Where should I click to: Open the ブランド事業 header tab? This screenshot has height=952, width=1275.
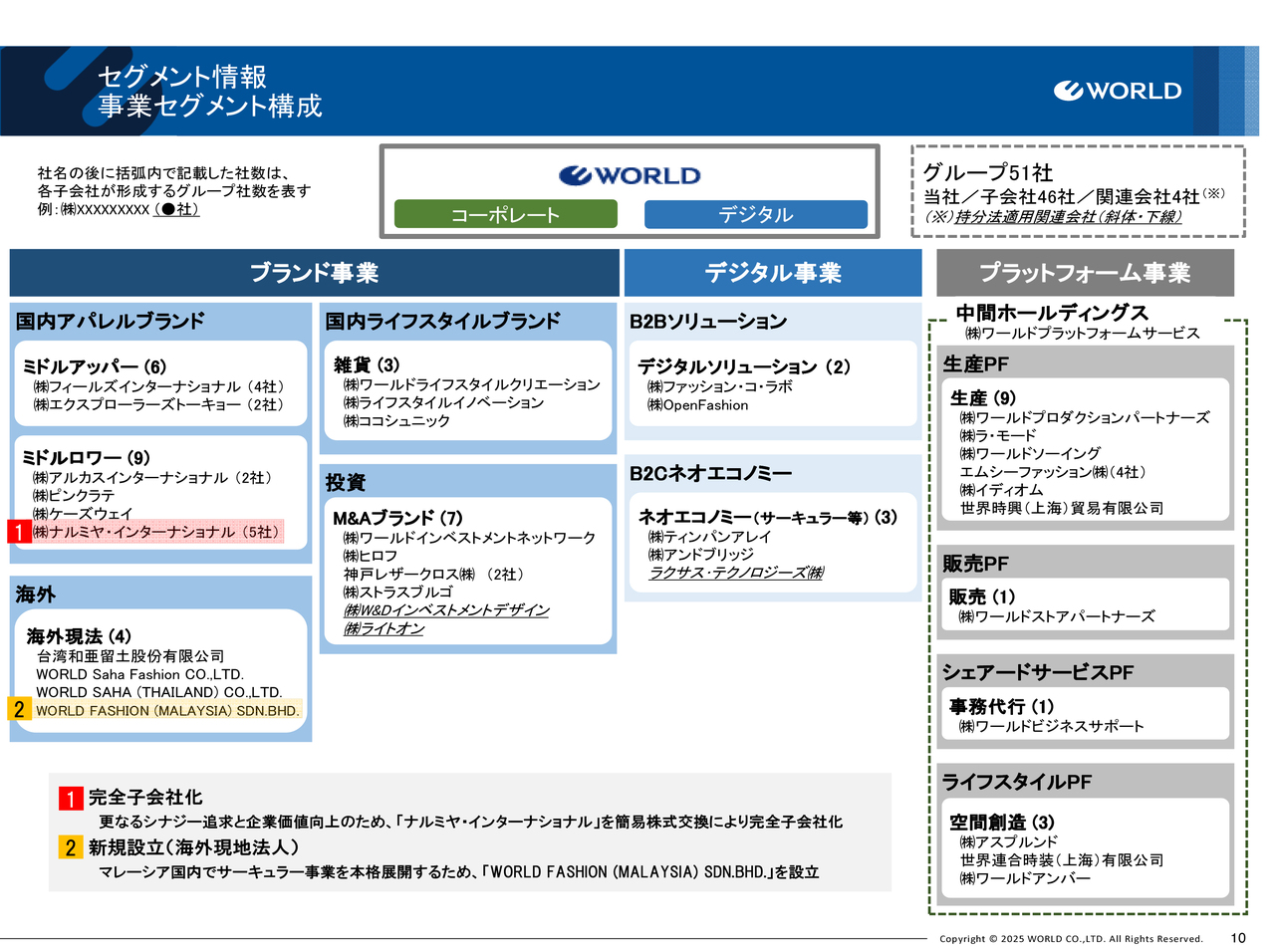click(x=314, y=273)
